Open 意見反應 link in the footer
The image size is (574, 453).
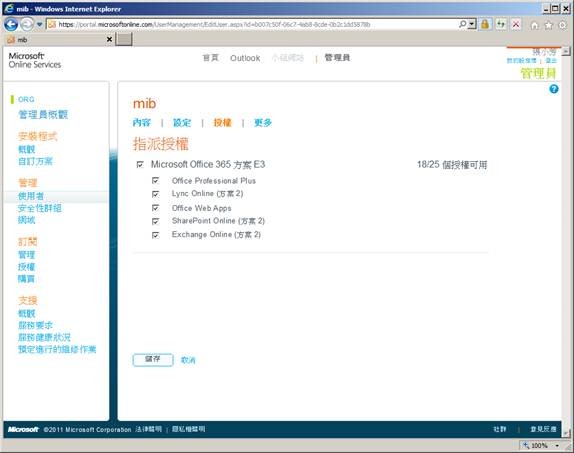[543, 429]
